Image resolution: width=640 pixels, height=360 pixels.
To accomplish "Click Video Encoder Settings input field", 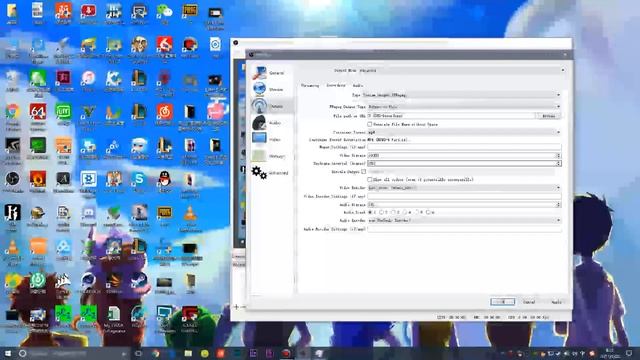I will click(464, 196).
